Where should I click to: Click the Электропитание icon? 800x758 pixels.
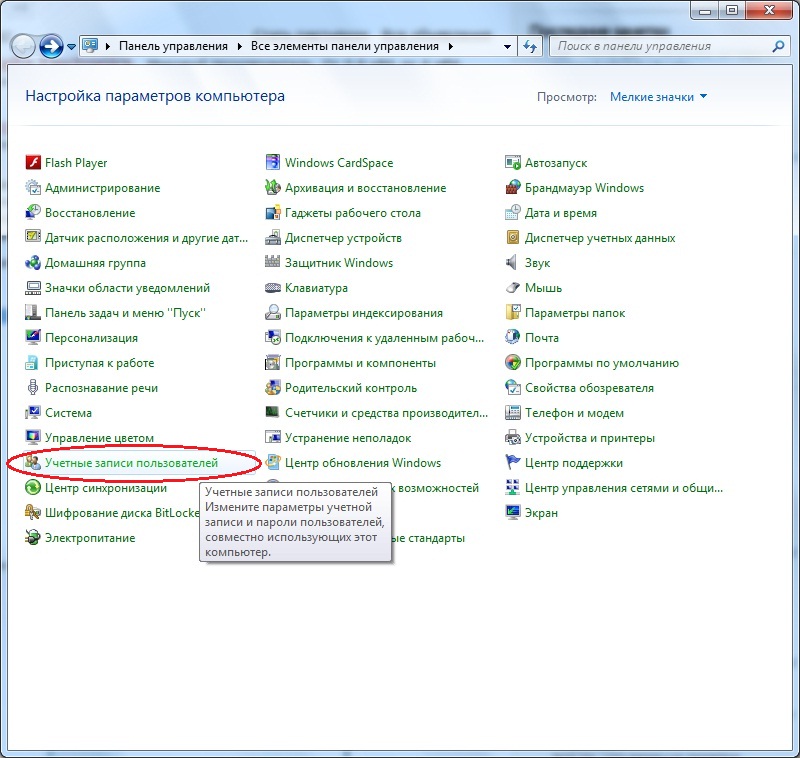pyautogui.click(x=33, y=538)
